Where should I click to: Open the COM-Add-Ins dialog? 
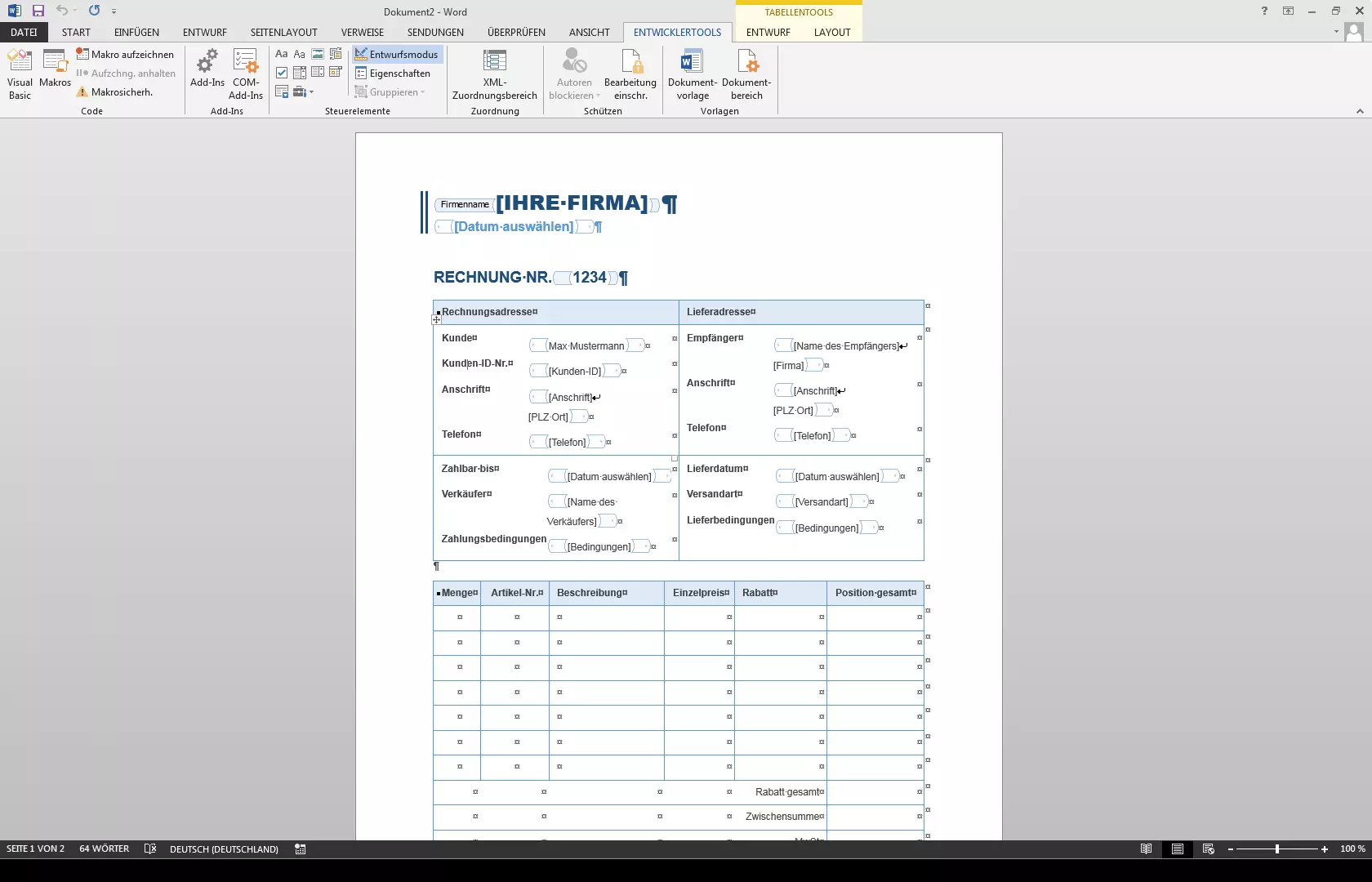246,73
